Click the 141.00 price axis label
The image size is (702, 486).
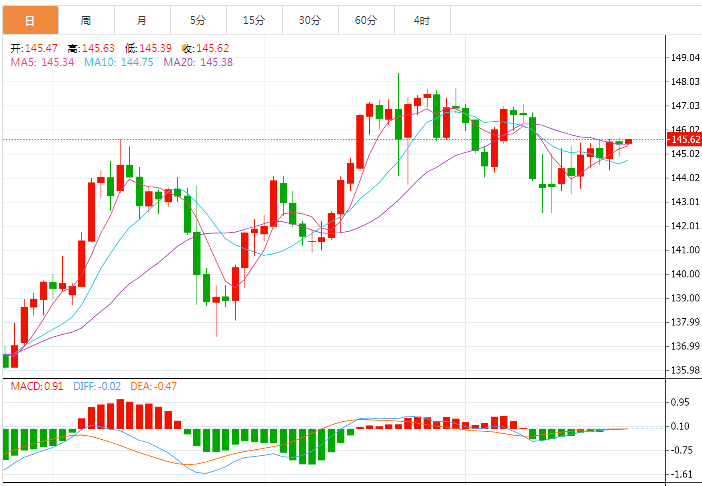pos(685,250)
